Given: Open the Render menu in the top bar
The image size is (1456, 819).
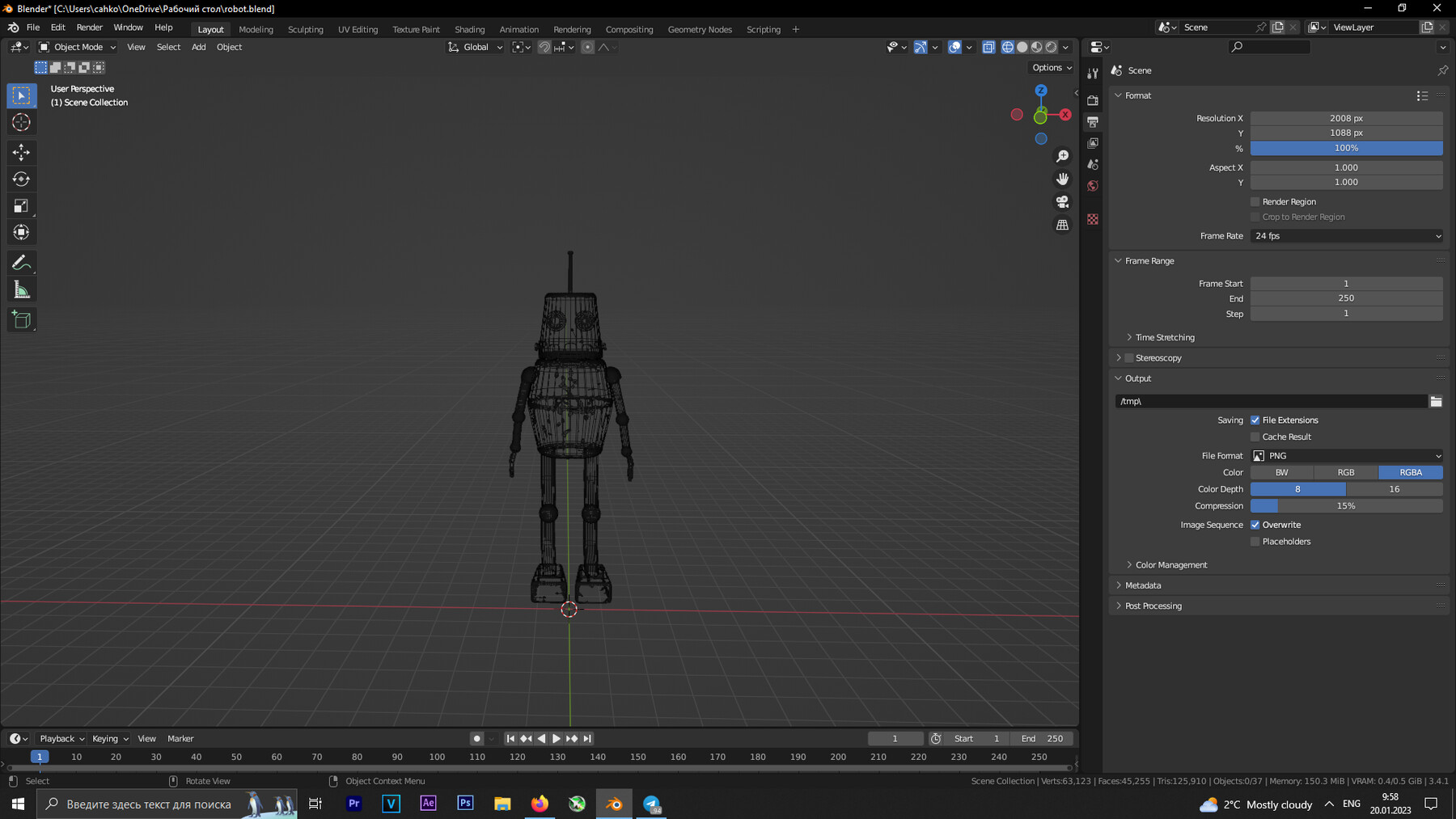Looking at the screenshot, I should tap(89, 27).
